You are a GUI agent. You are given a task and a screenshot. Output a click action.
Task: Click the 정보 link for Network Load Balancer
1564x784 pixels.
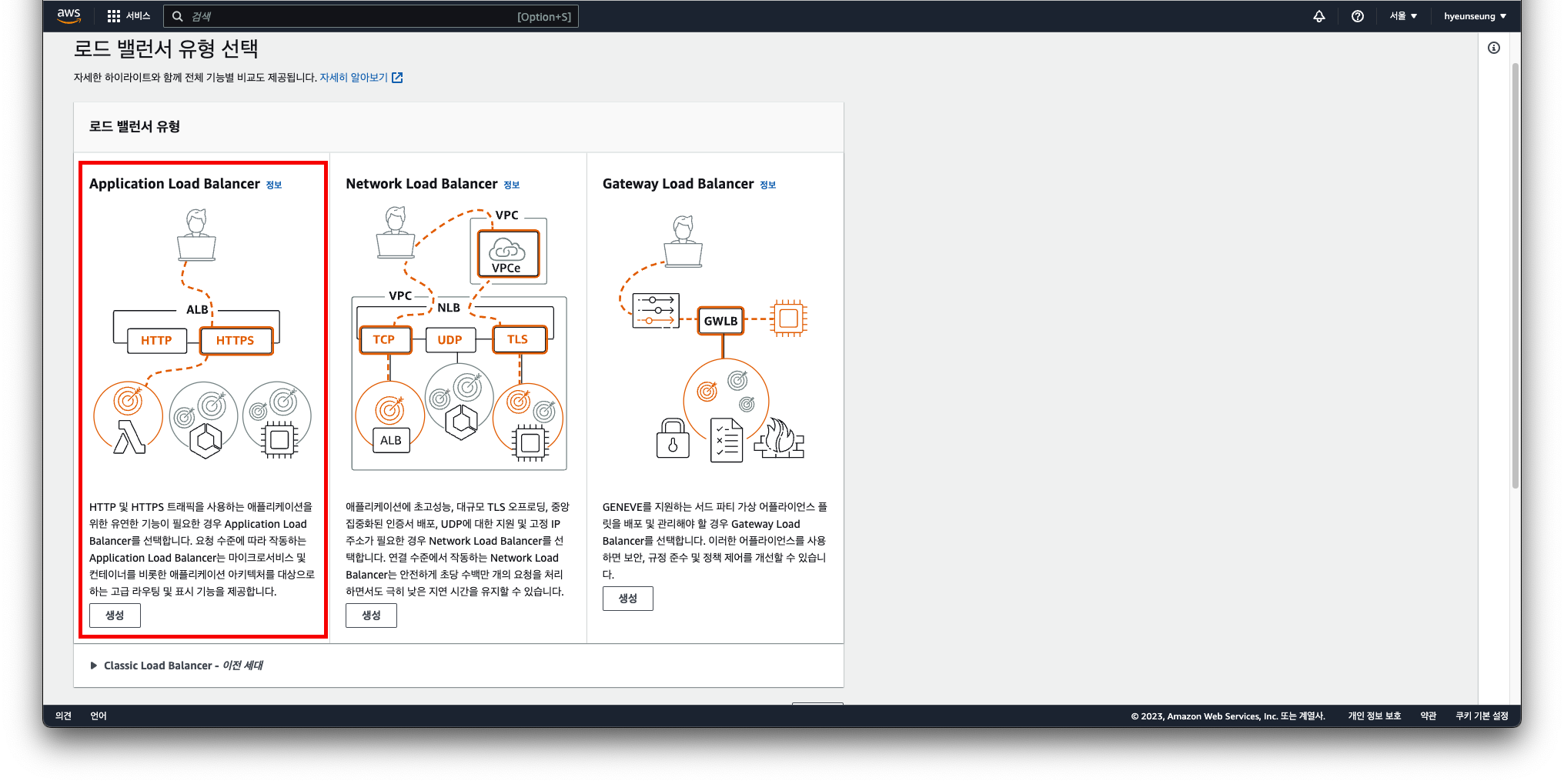point(512,185)
